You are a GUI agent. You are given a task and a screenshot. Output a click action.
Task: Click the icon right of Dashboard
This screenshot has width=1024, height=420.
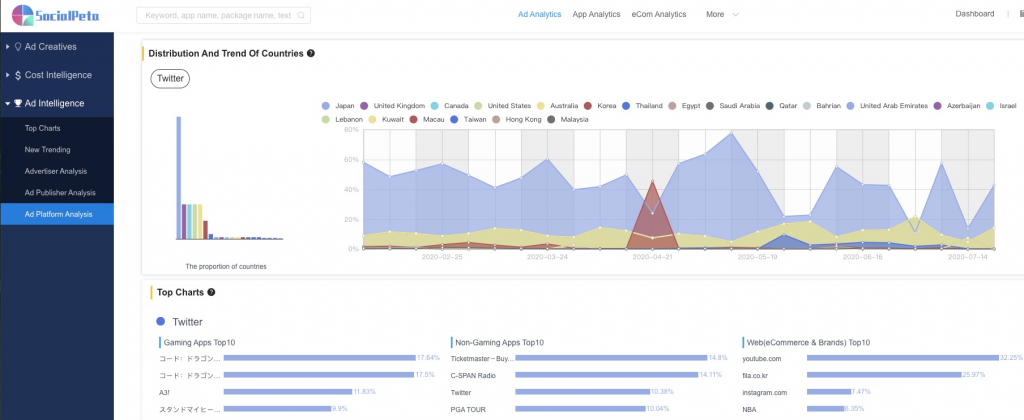(1021, 14)
